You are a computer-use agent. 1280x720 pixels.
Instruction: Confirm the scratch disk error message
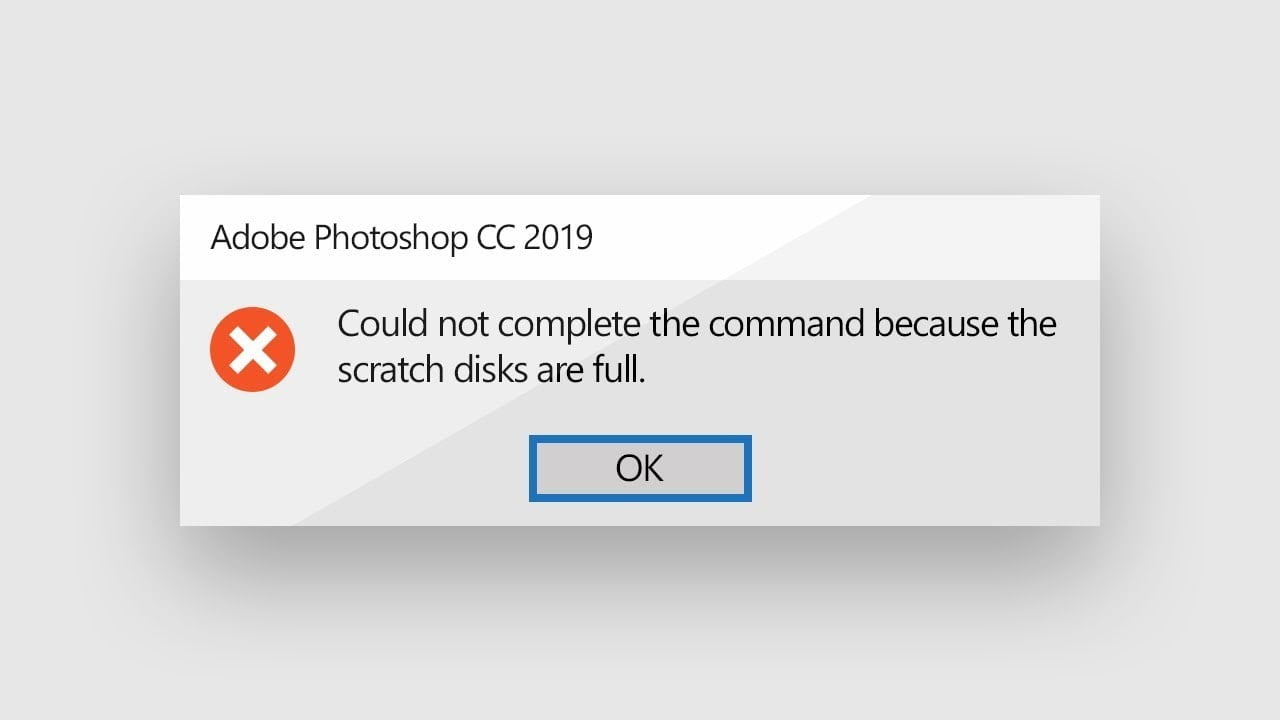(x=640, y=467)
